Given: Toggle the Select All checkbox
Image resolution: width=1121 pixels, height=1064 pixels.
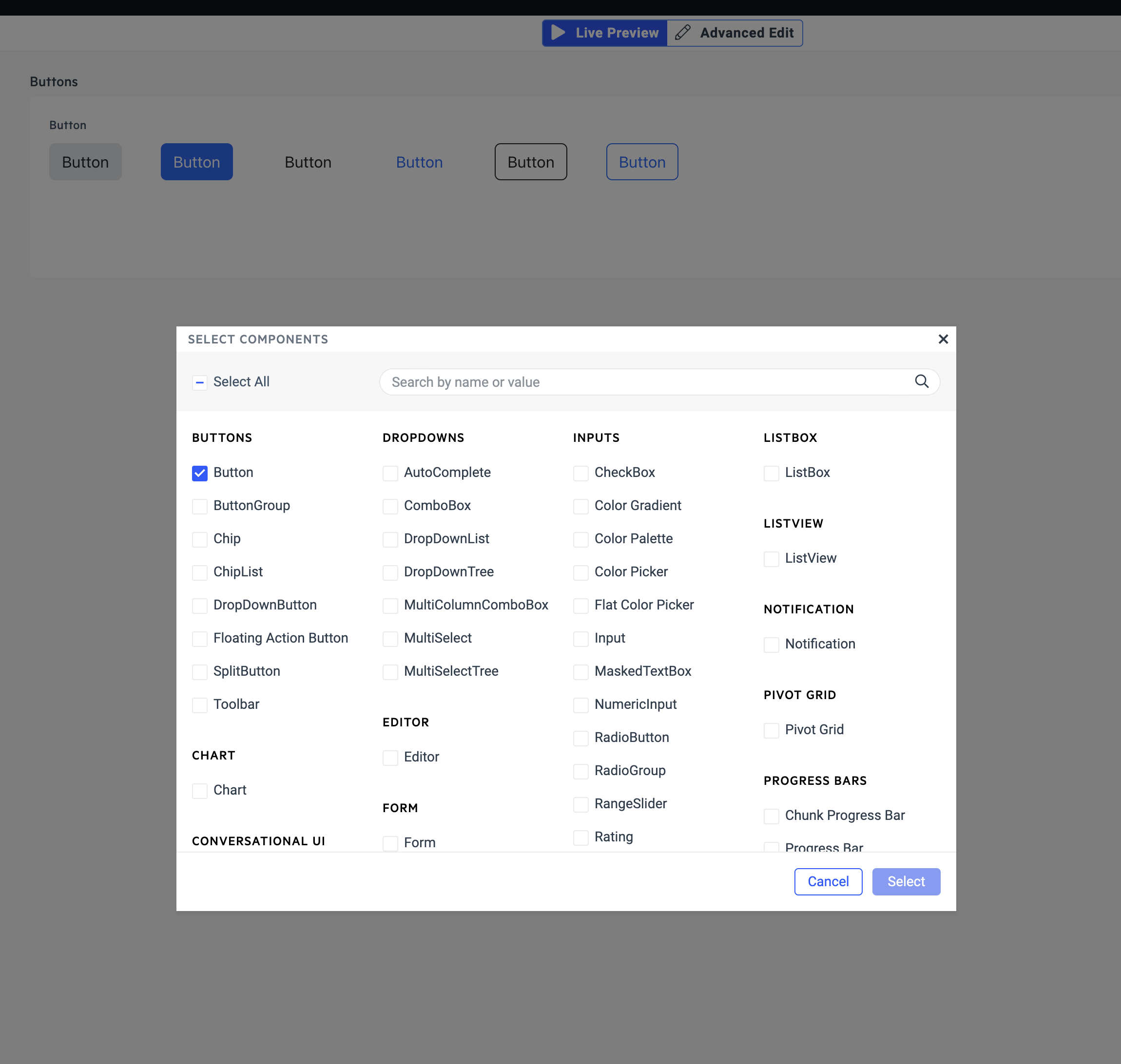Looking at the screenshot, I should tap(200, 383).
